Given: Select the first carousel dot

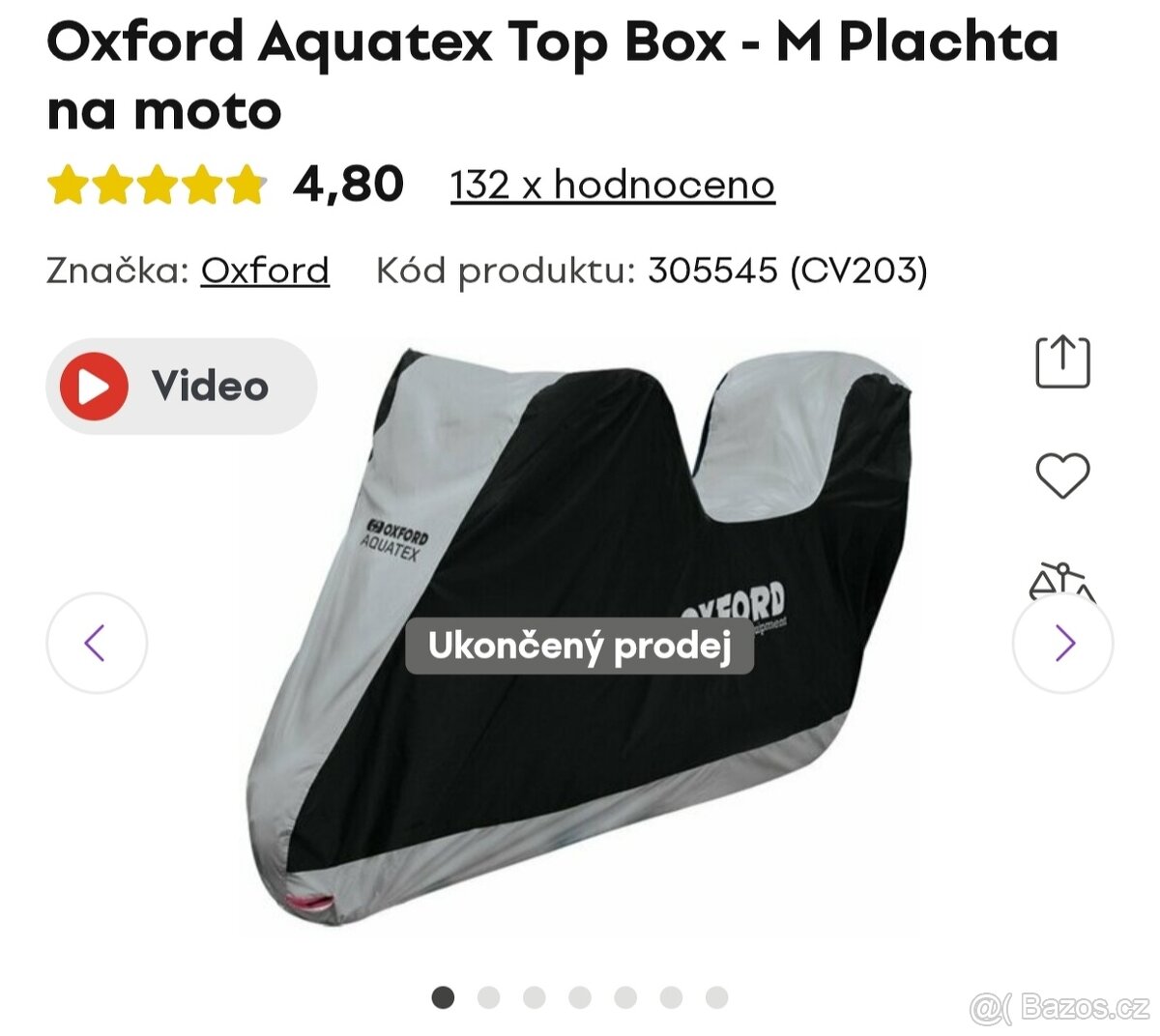Looking at the screenshot, I should pyautogui.click(x=443, y=996).
